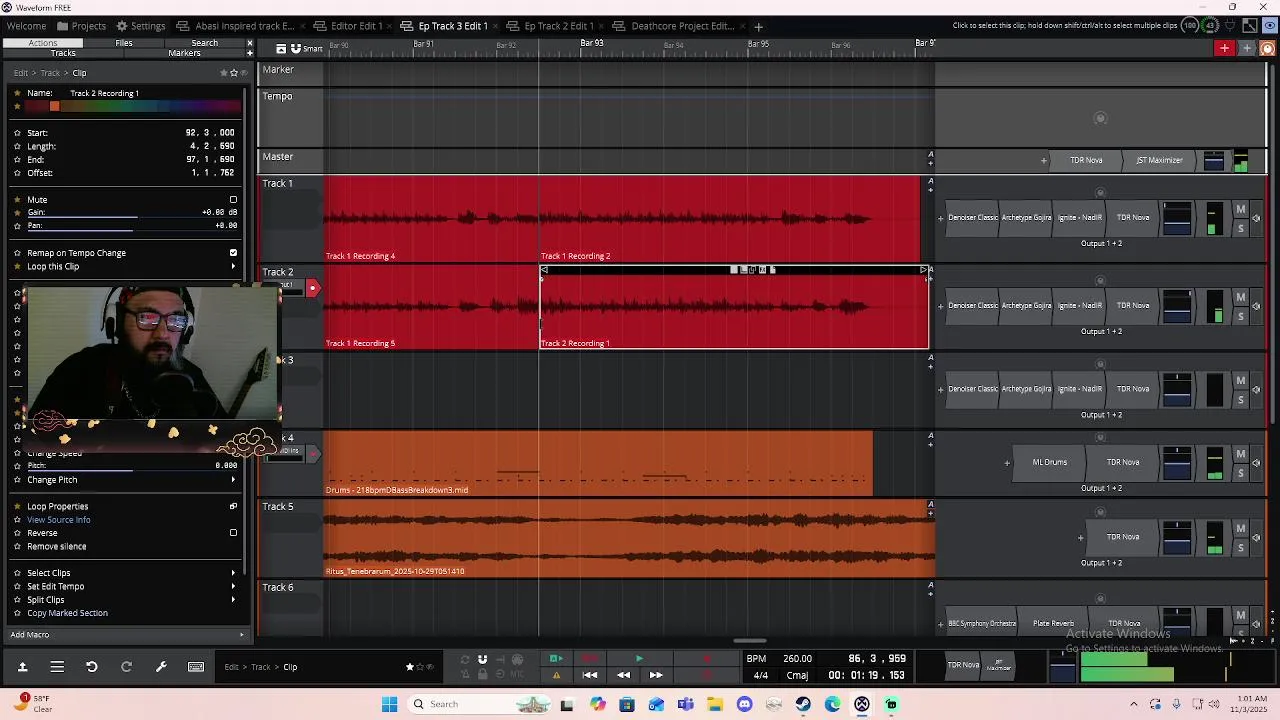The image size is (1280, 720).
Task: Expand Change Pitch submenu
Action: 233,480
